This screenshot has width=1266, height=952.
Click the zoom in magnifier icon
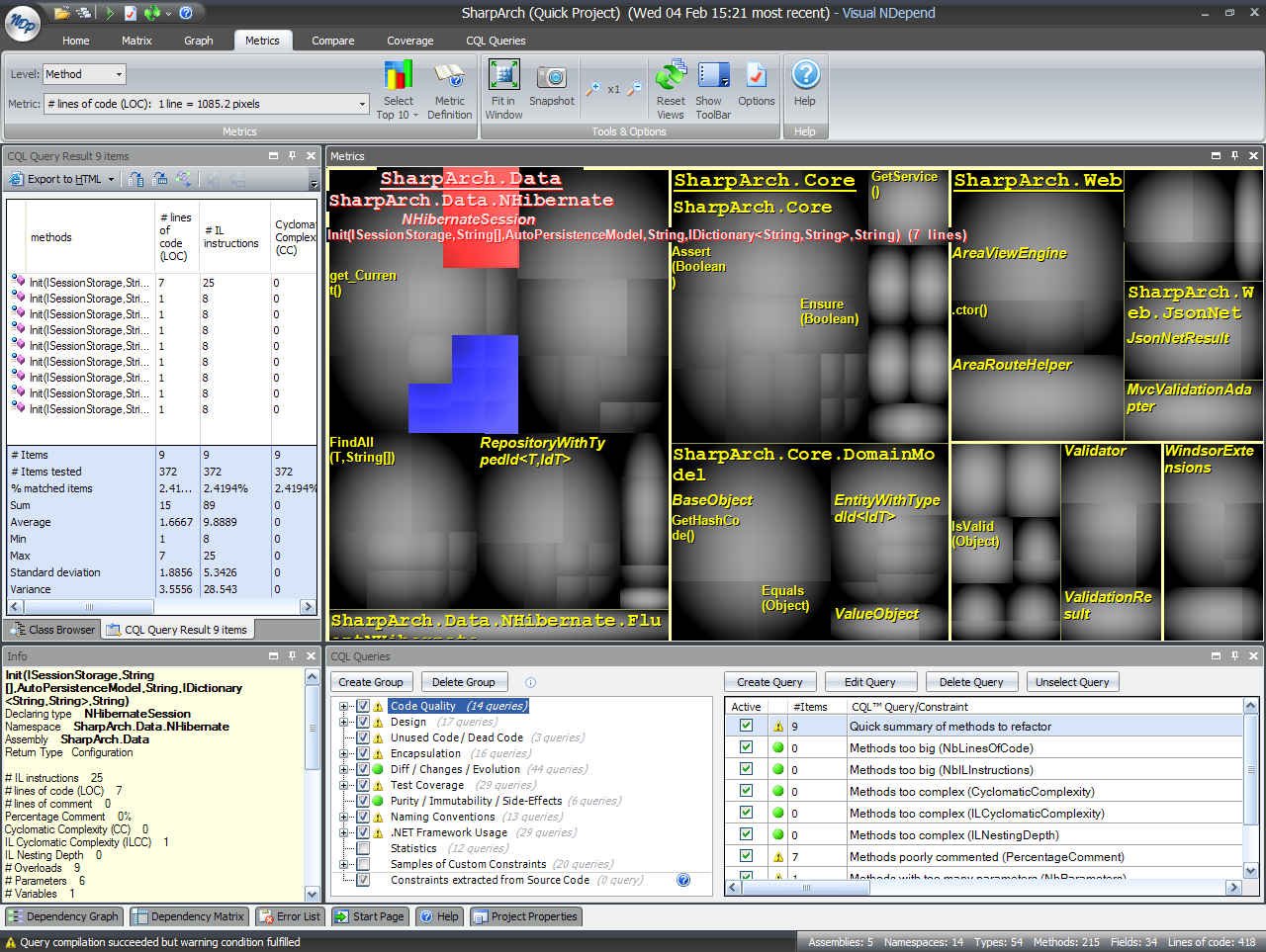click(x=592, y=89)
